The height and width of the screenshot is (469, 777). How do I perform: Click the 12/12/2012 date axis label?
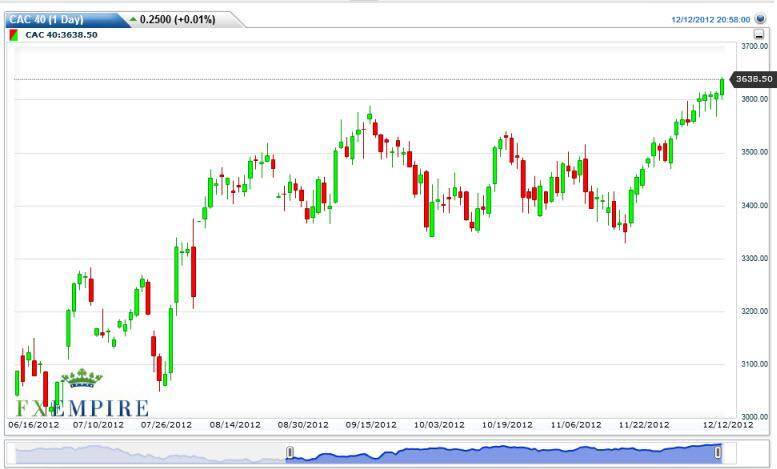[x=727, y=425]
